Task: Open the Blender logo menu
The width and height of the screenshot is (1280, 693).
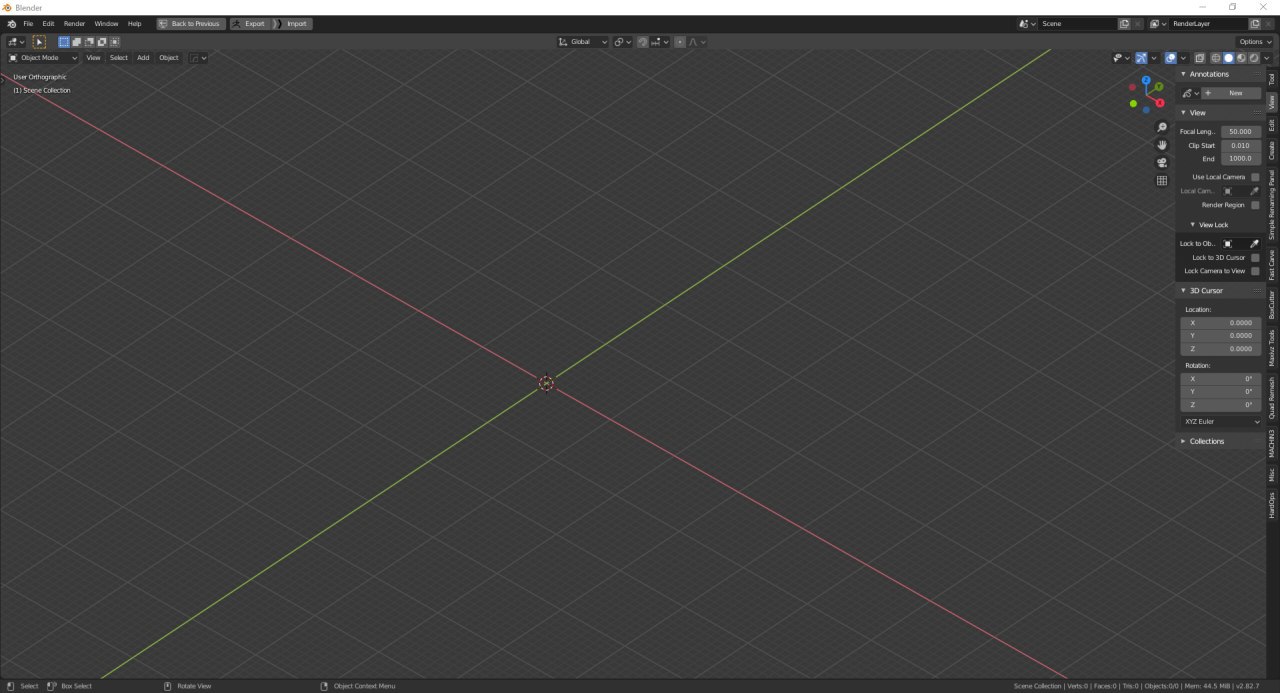Action: coord(11,23)
